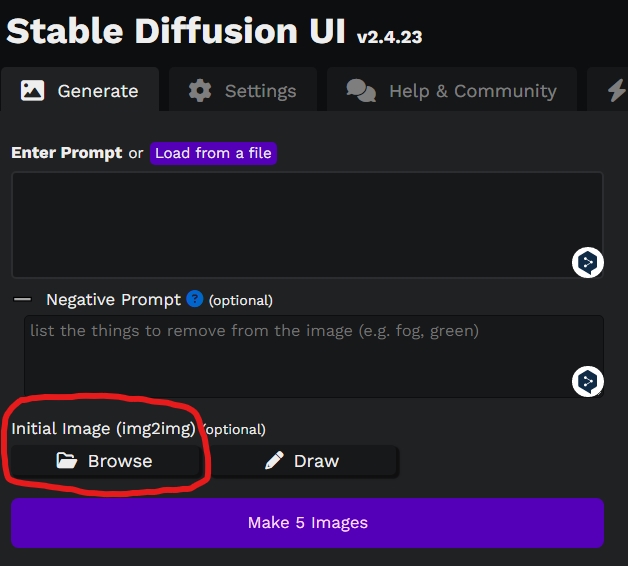Click the Load from a file button
This screenshot has width=628, height=566.
click(213, 153)
